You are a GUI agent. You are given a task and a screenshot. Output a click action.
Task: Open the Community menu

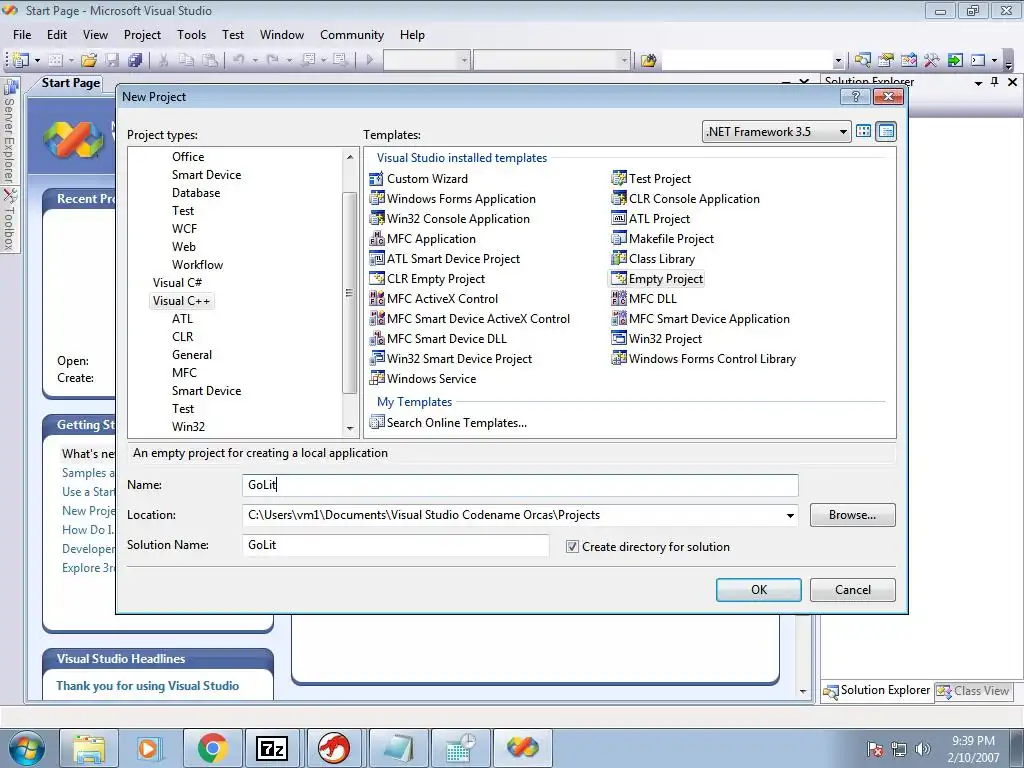351,35
